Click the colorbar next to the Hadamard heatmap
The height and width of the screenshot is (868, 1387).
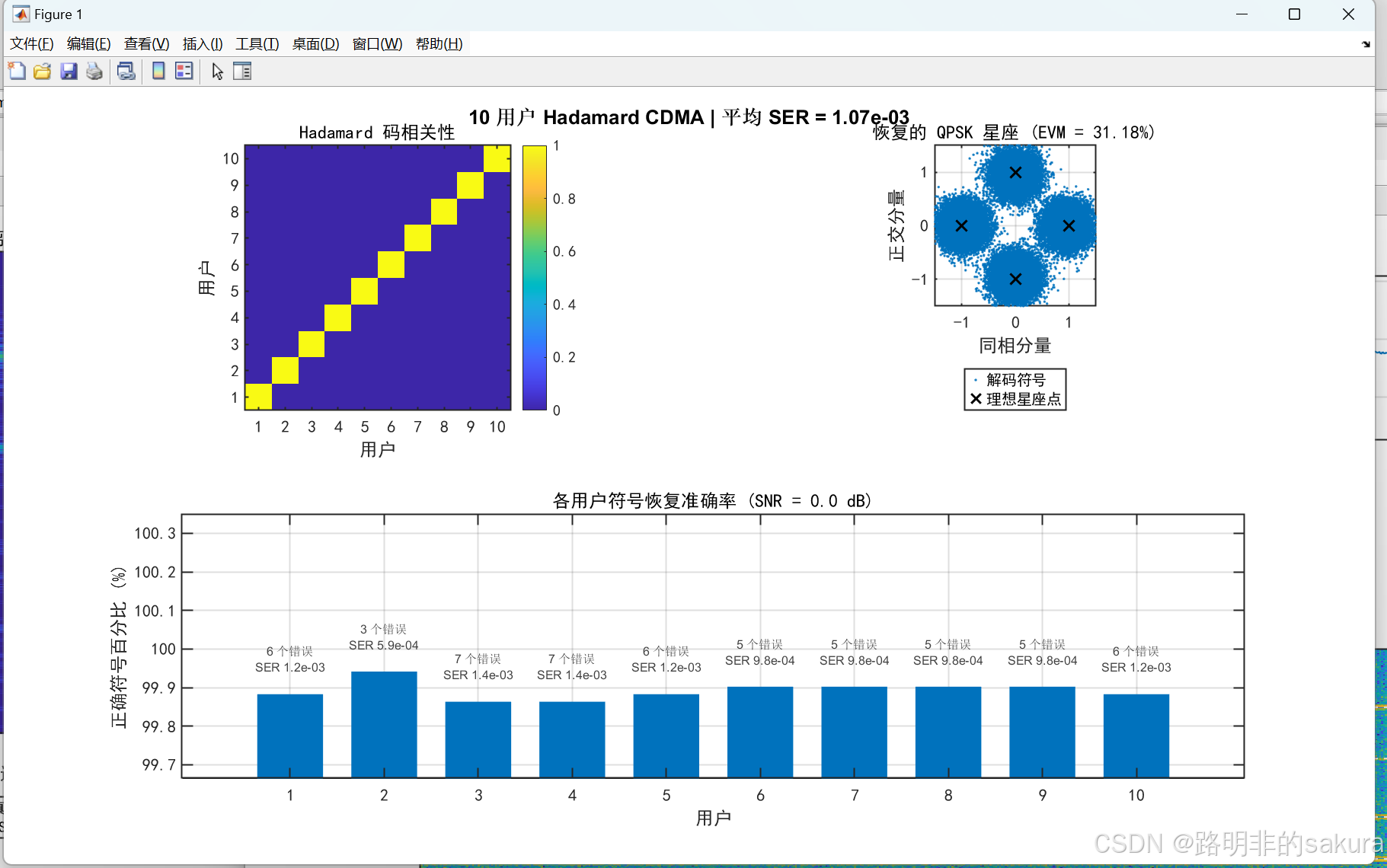535,278
